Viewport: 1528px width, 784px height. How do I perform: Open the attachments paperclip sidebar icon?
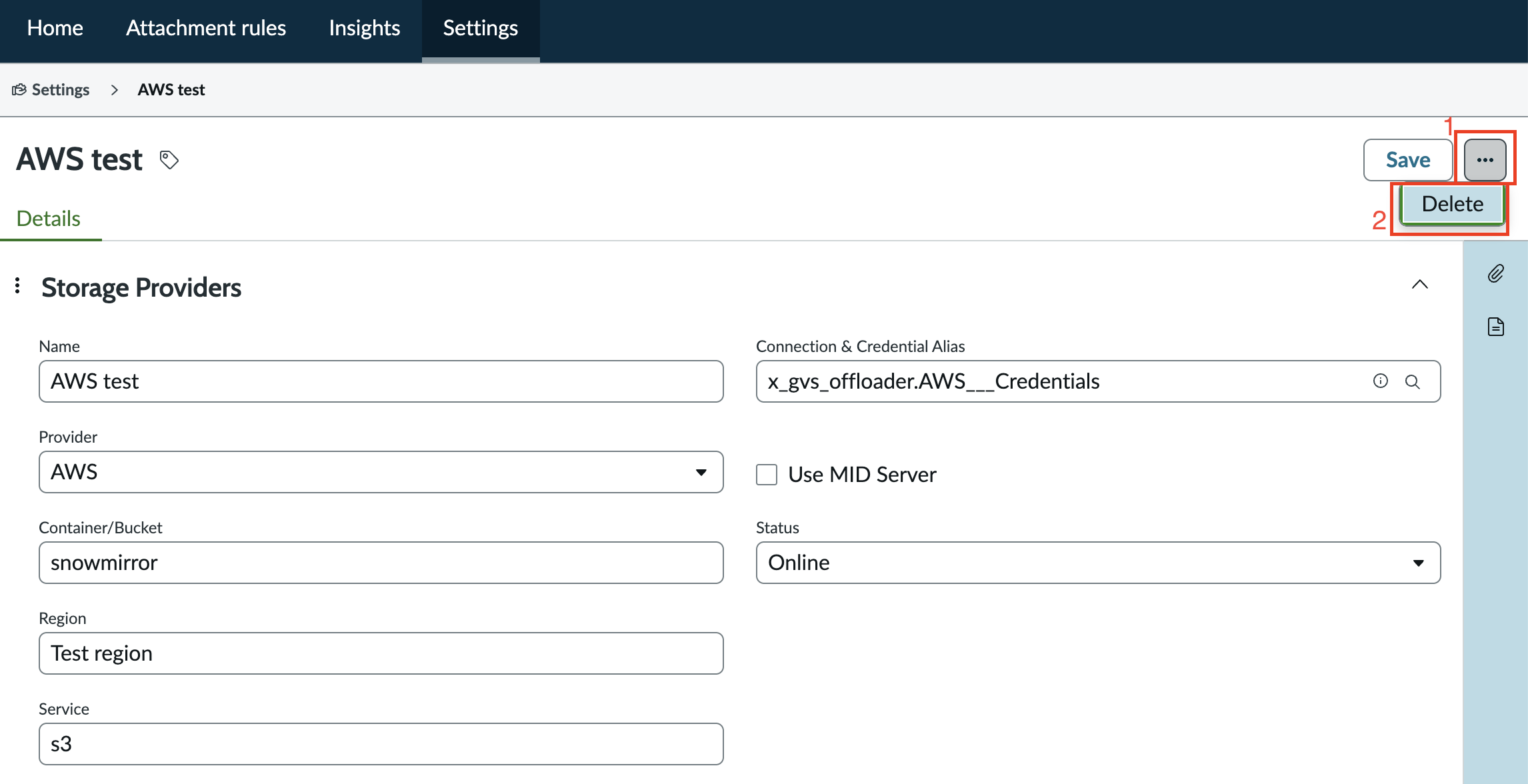pos(1496,273)
